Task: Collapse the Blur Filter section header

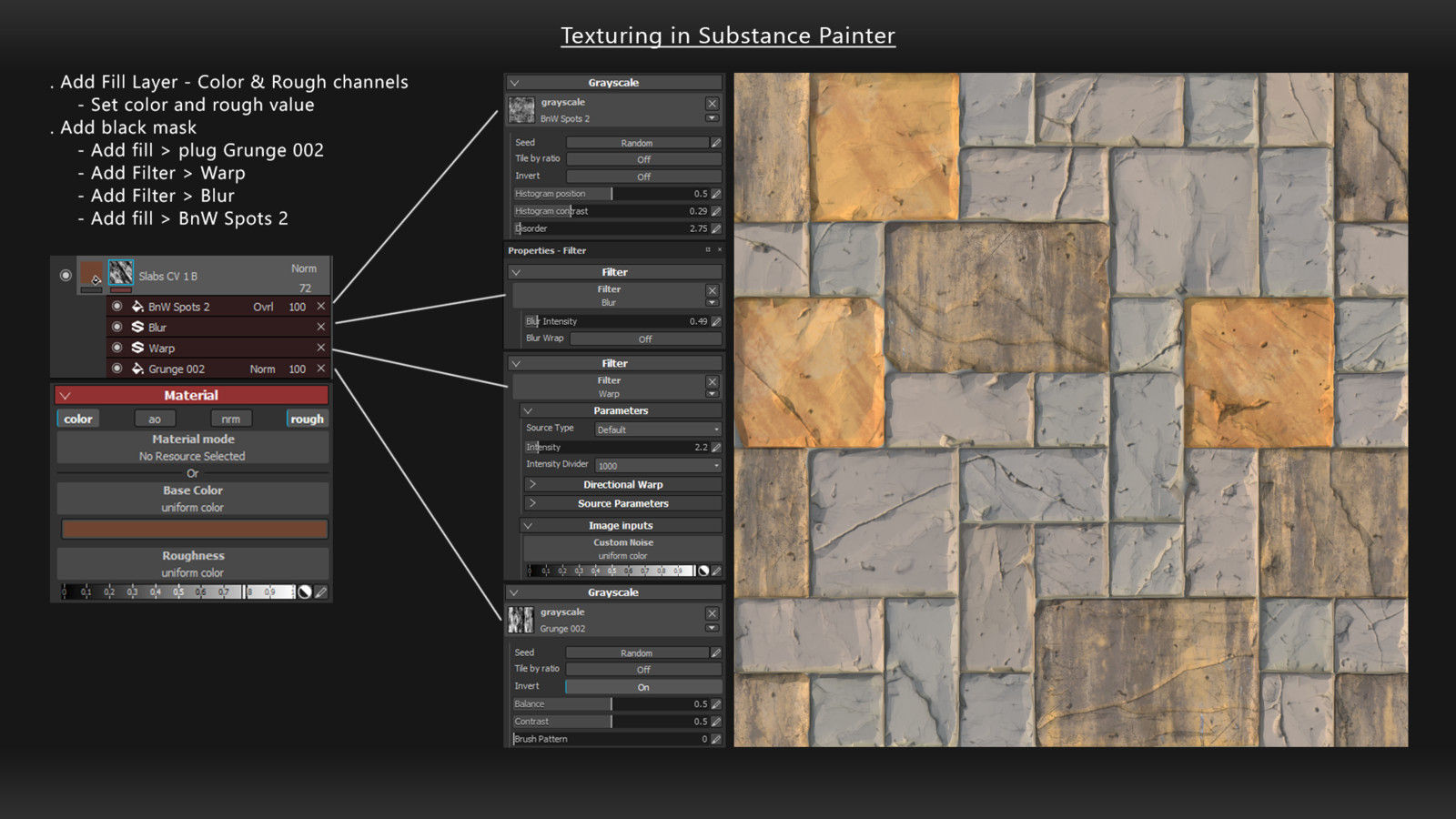Action: coord(614,272)
